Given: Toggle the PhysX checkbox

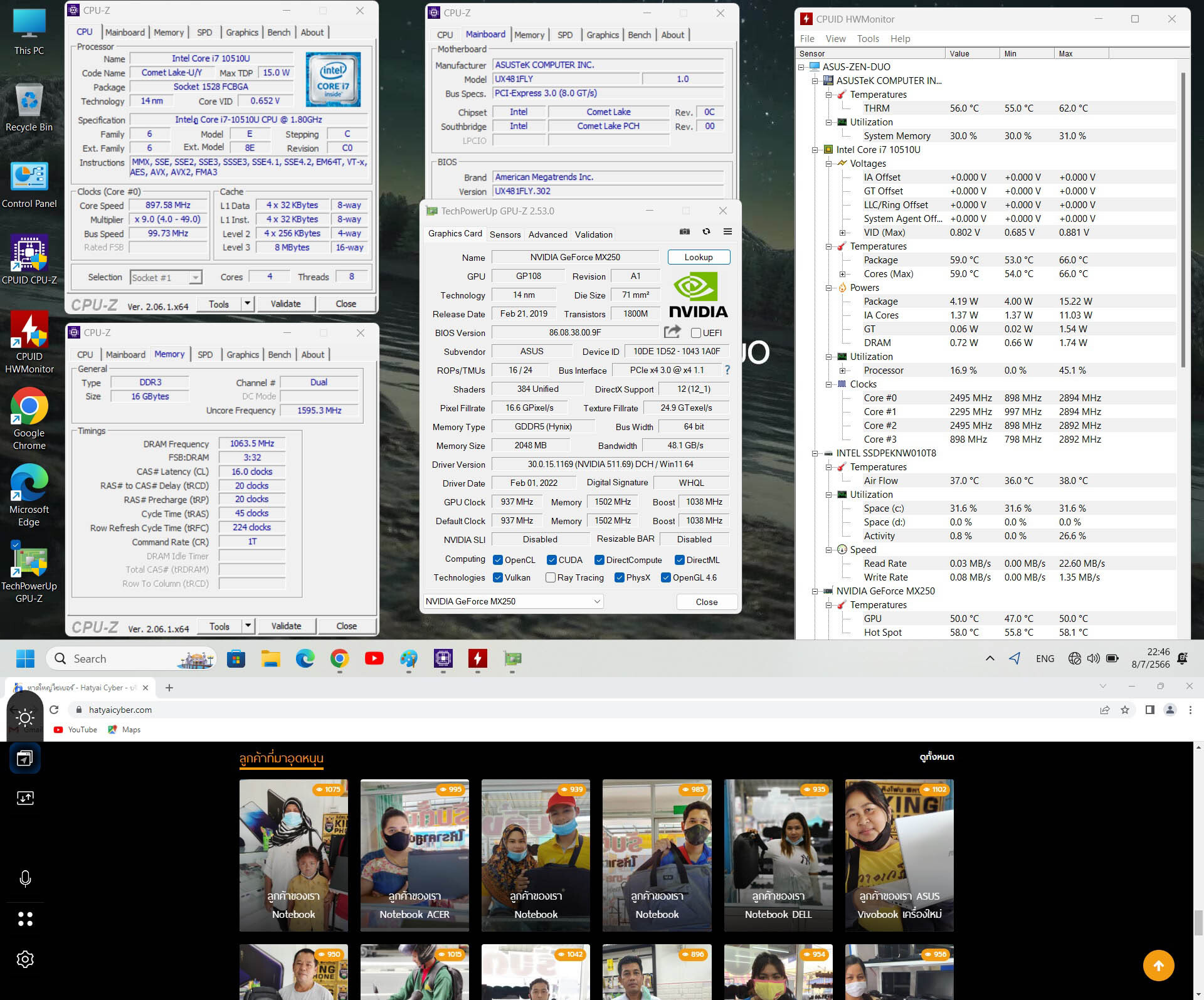Looking at the screenshot, I should pos(620,577).
